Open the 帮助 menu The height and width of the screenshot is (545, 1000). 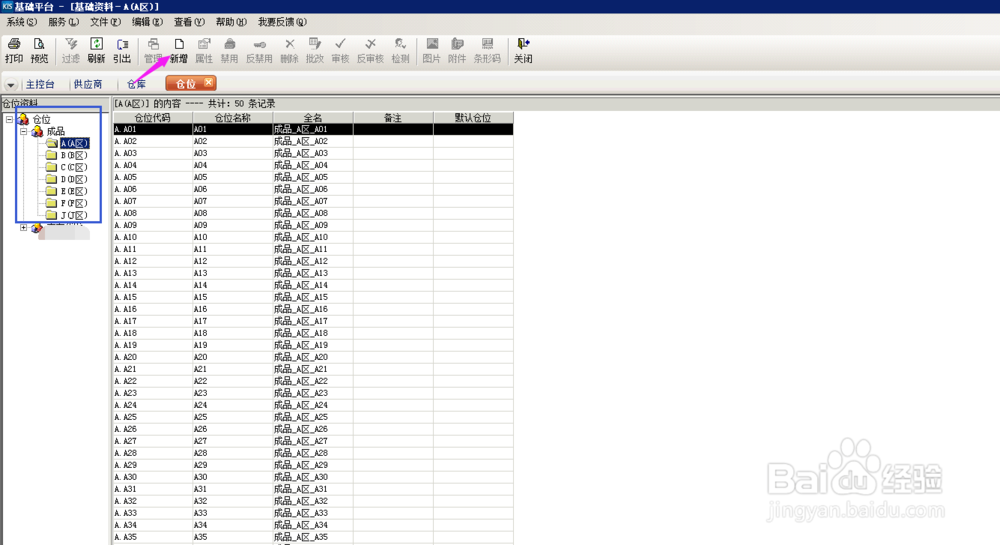[x=231, y=22]
